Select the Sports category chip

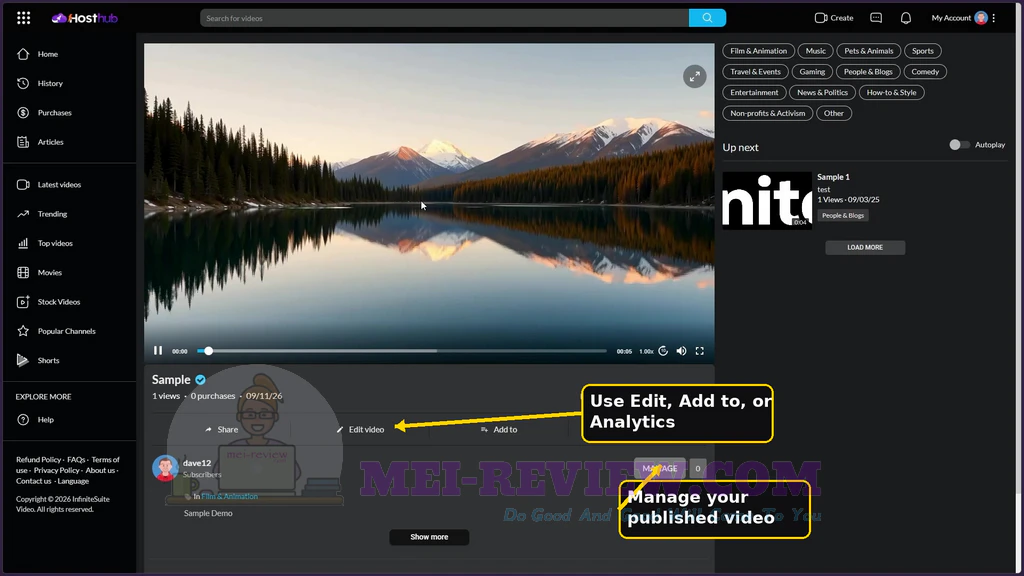pyautogui.click(x=923, y=51)
